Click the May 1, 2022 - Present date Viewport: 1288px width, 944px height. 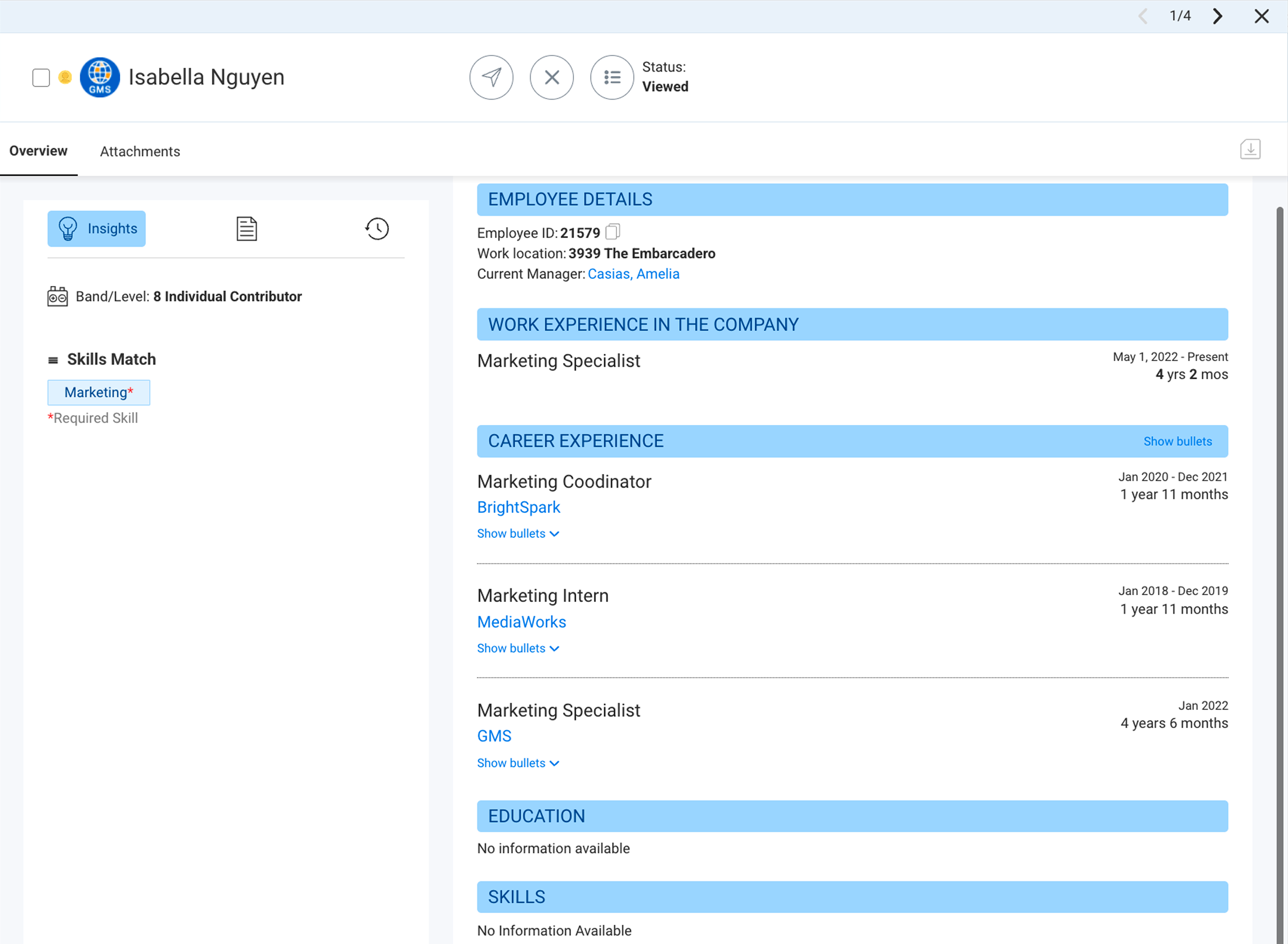point(1170,357)
